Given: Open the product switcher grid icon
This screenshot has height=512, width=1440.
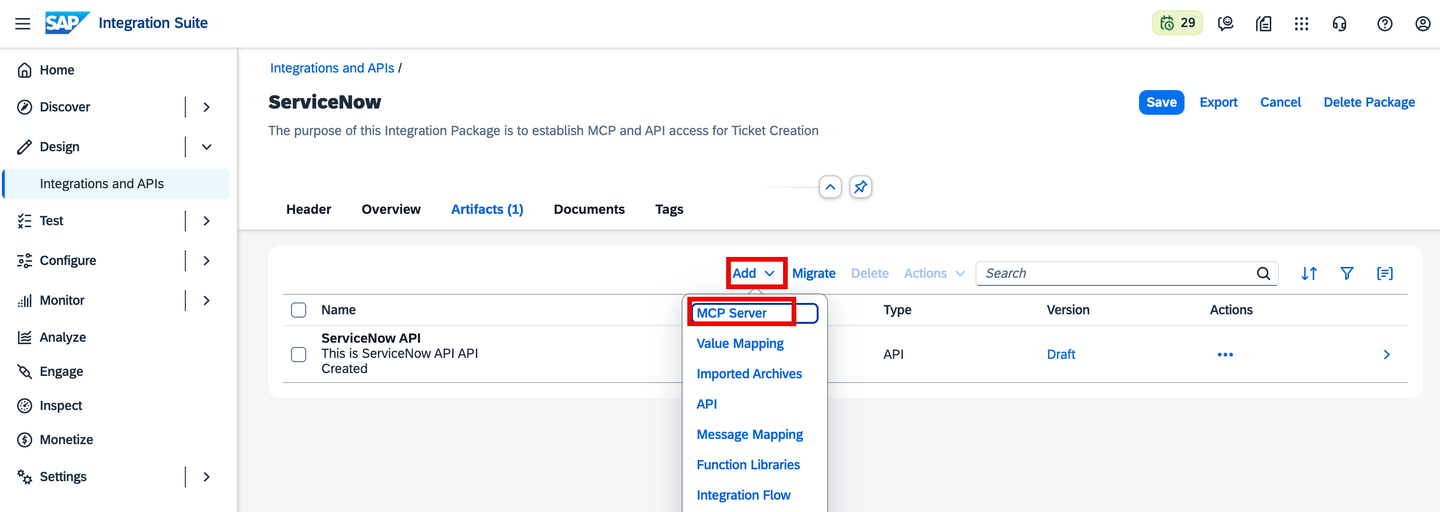Looking at the screenshot, I should pos(1301,24).
